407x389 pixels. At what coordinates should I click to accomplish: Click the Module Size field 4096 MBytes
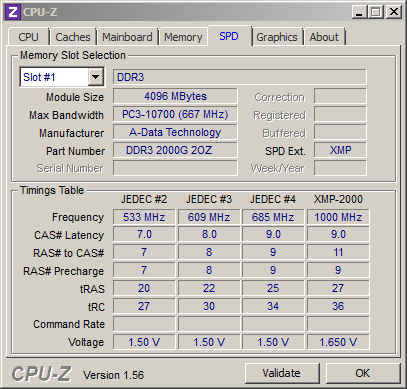coord(175,96)
